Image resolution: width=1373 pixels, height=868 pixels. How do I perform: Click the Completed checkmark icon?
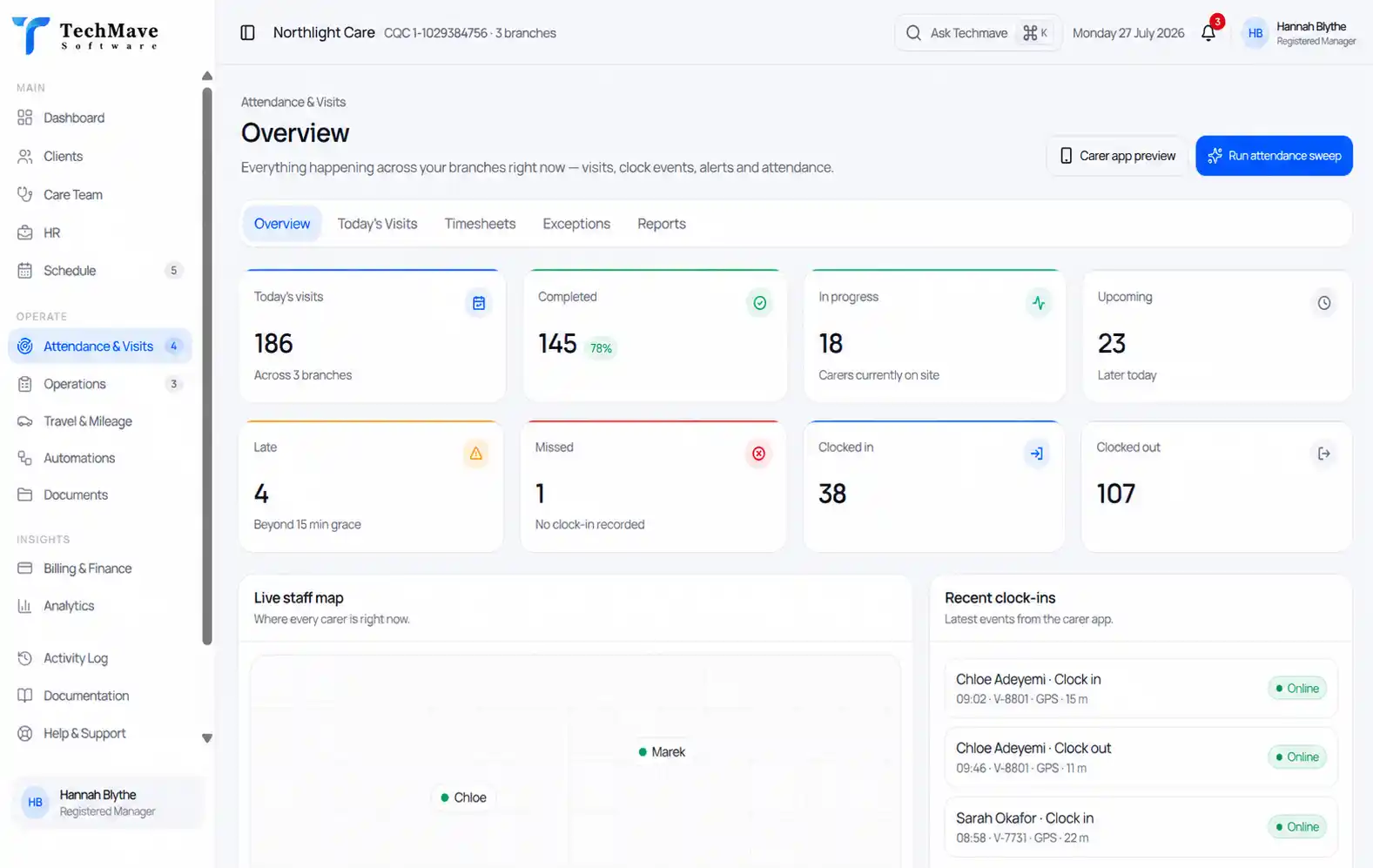point(760,303)
